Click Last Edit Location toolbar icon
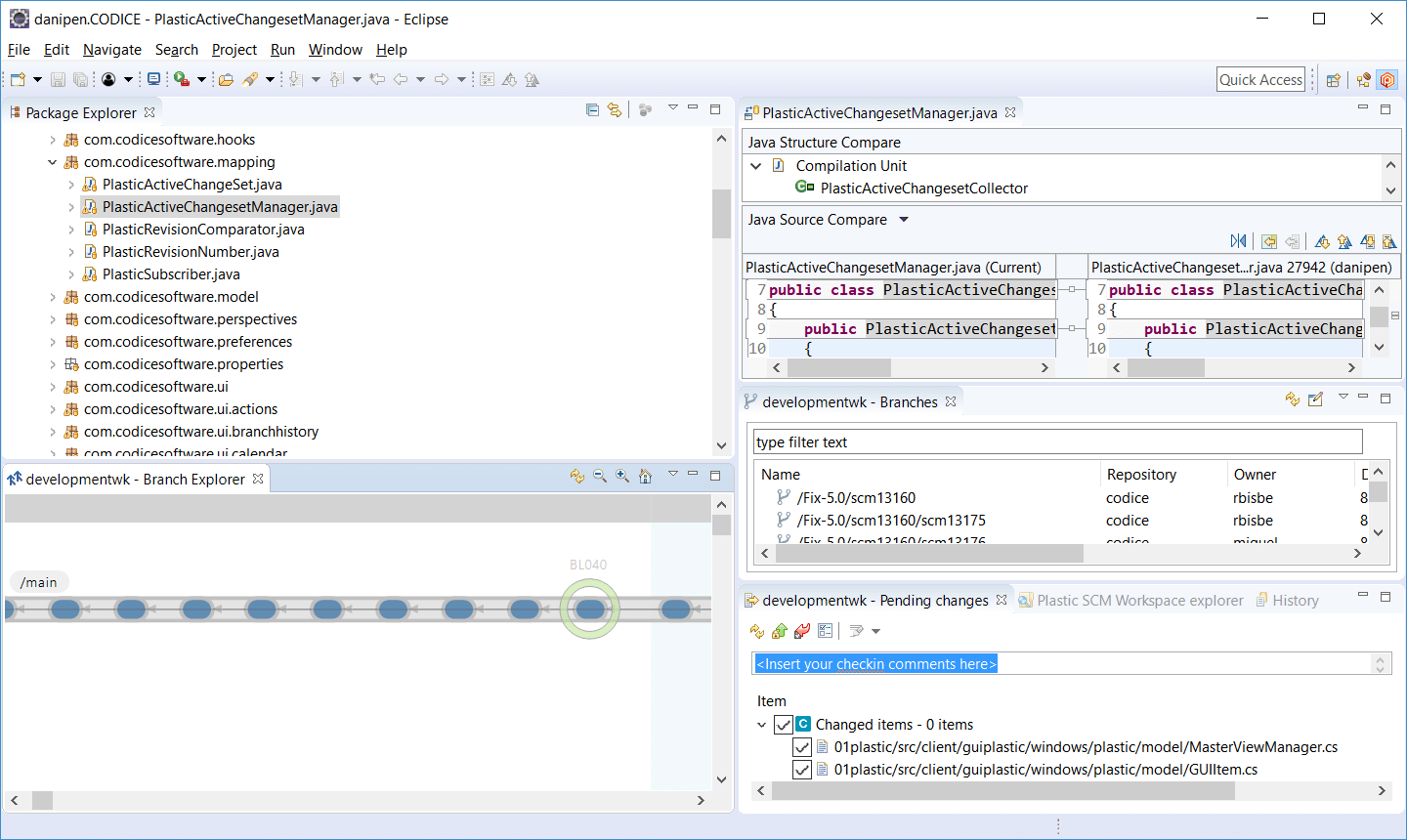This screenshot has height=840, width=1407. 377,79
